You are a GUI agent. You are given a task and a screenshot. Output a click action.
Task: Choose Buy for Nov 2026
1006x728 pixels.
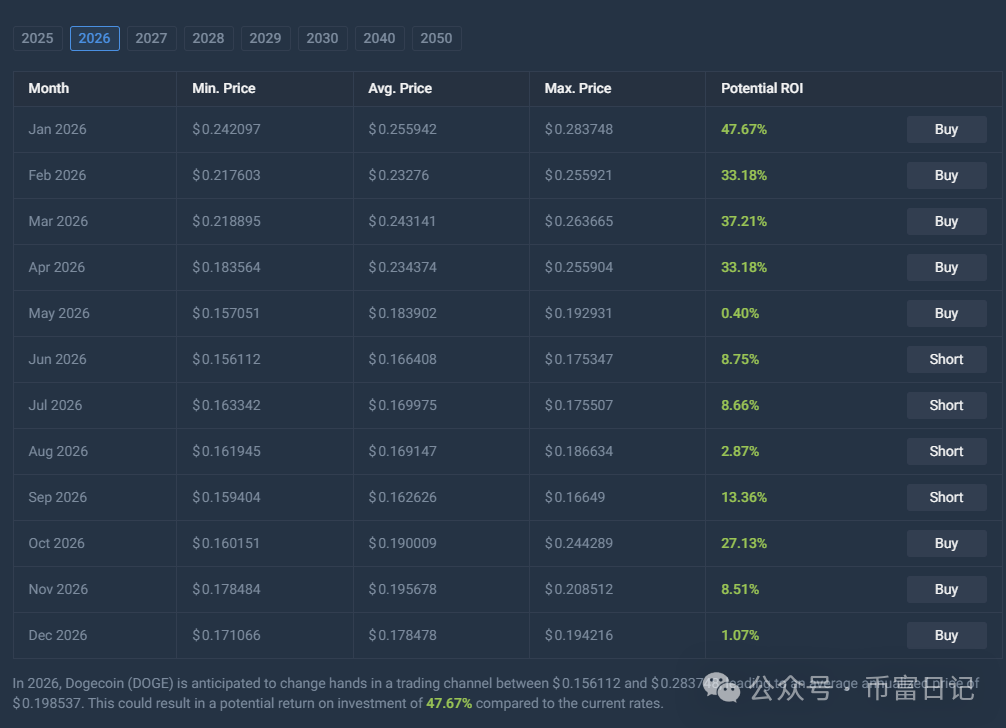[x=946, y=589]
